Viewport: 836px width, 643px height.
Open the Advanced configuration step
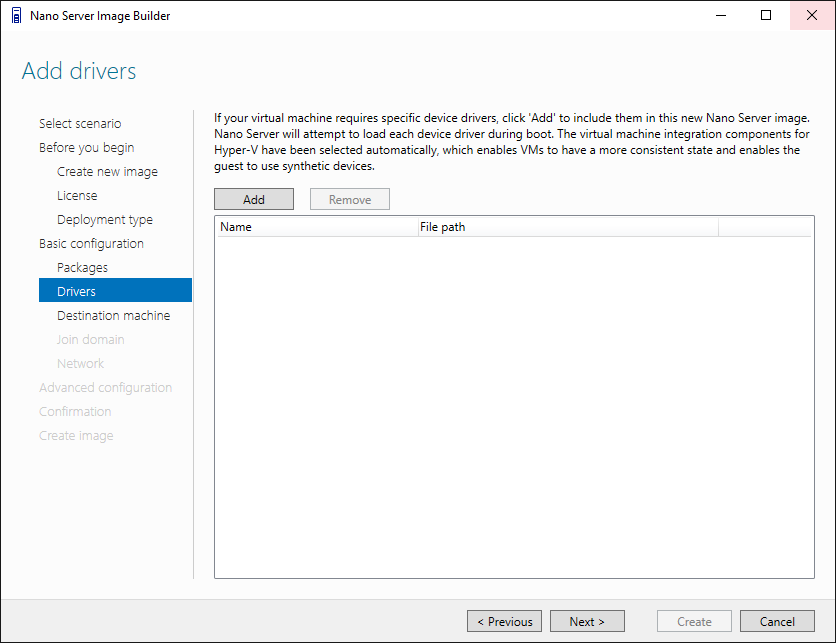coord(106,388)
